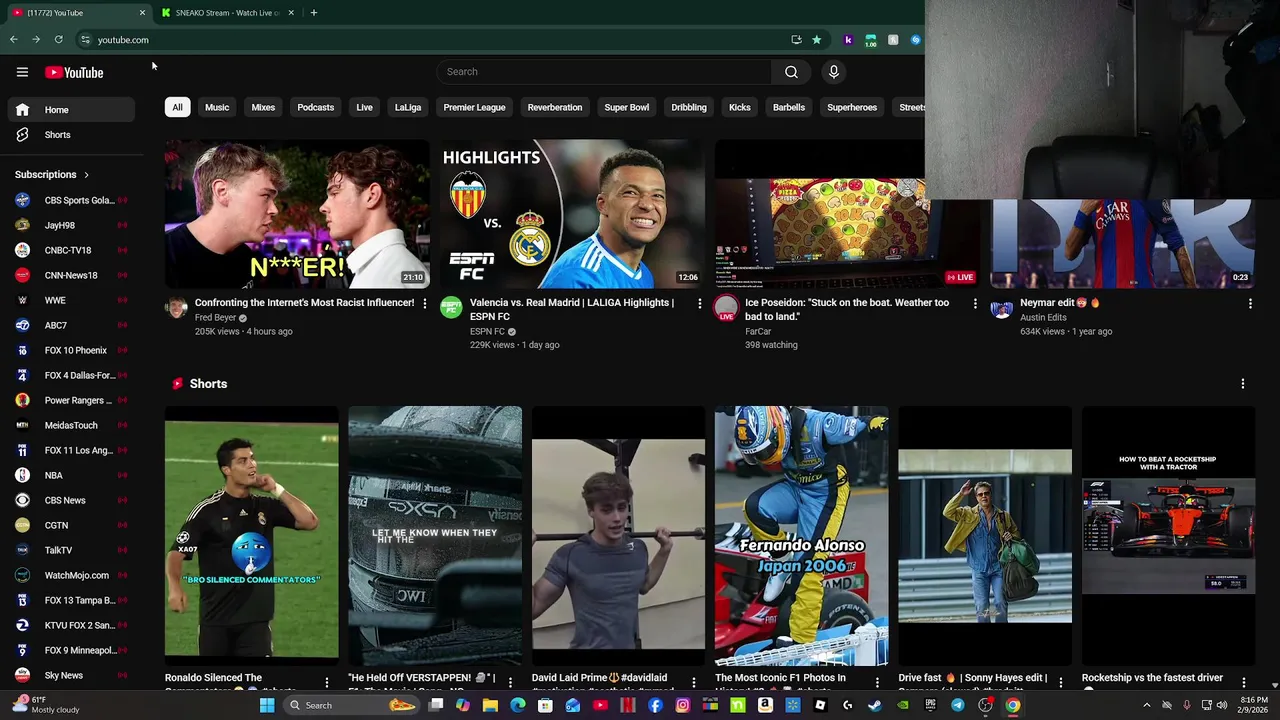The width and height of the screenshot is (1280, 720).
Task: Open CNBC-TV18 subscription channel
Action: 71,250
